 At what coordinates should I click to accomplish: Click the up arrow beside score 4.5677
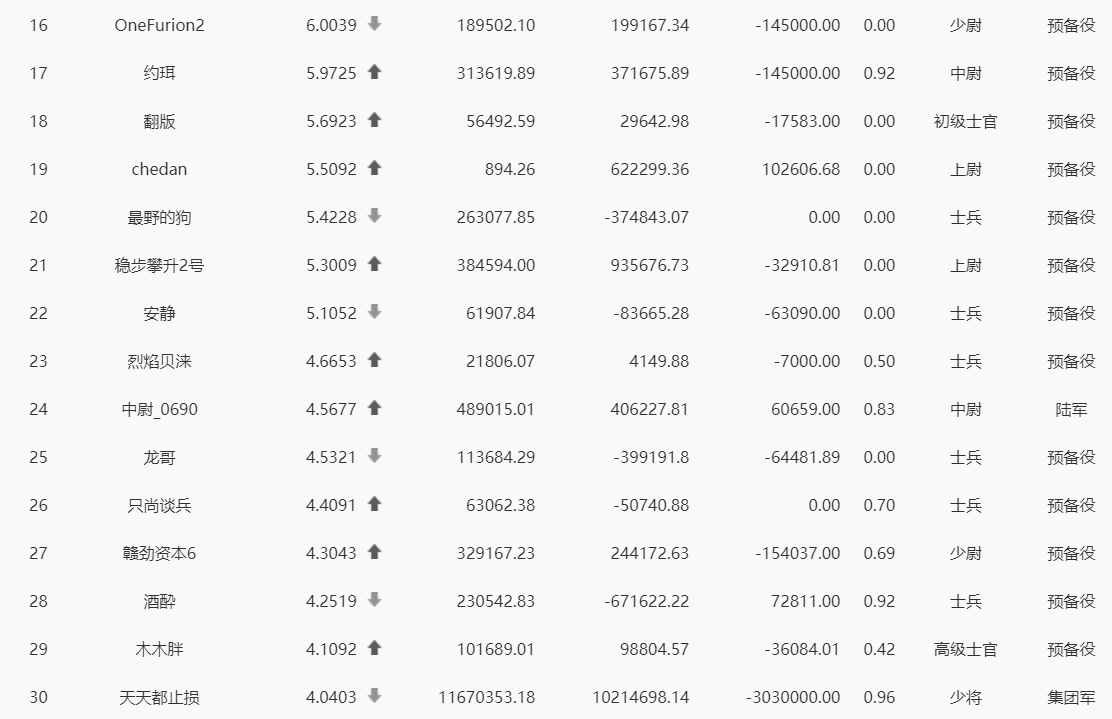coord(374,408)
